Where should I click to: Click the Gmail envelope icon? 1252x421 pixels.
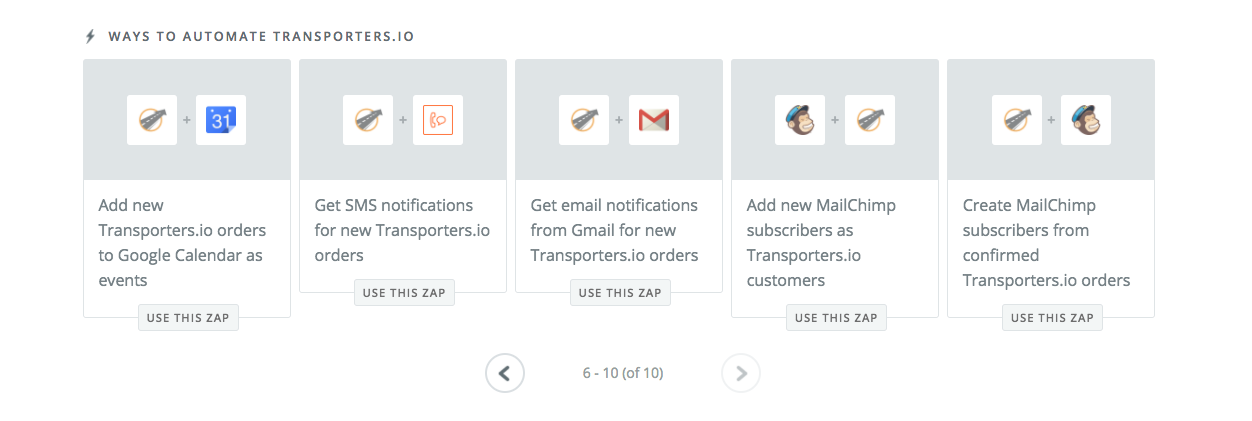point(653,120)
